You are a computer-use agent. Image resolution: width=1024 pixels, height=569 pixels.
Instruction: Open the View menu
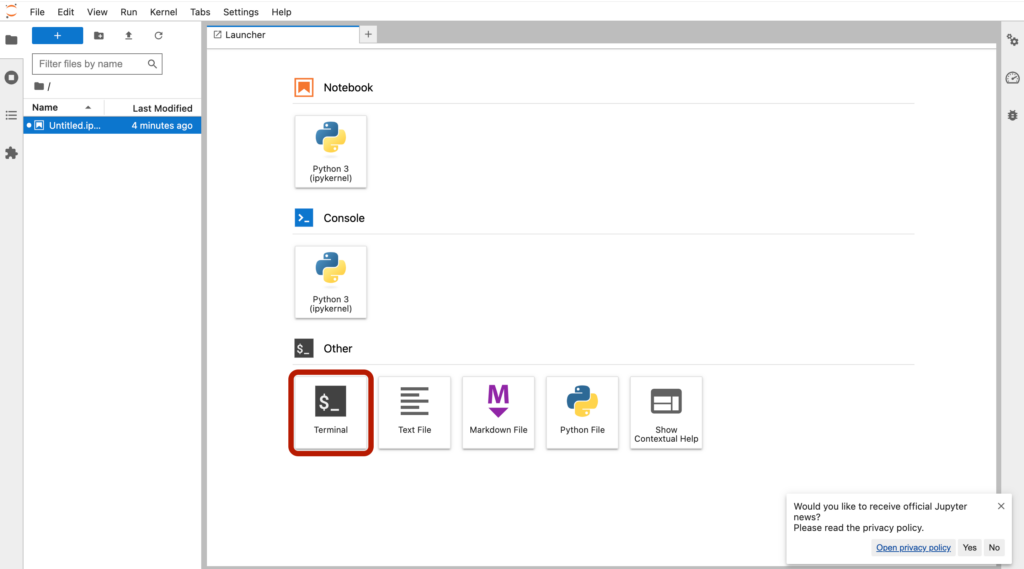point(97,12)
